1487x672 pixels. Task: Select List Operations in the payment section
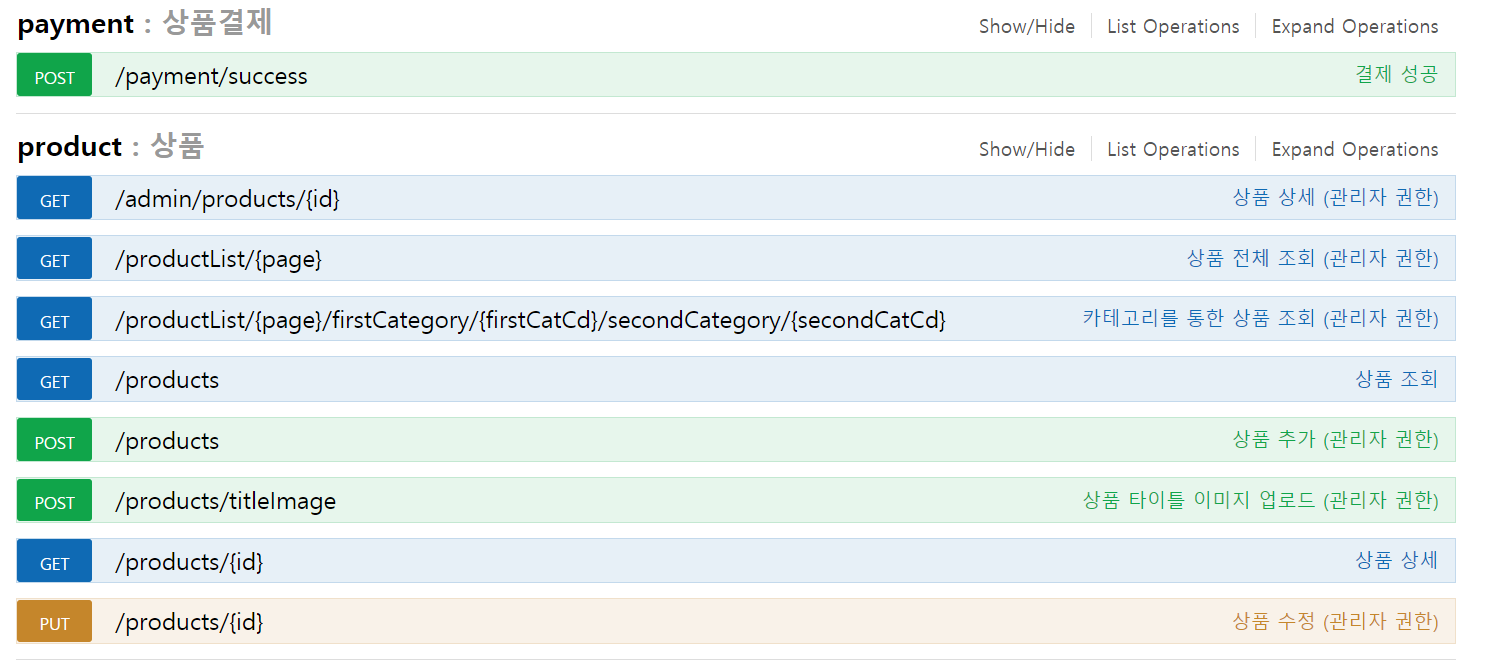(x=1173, y=27)
